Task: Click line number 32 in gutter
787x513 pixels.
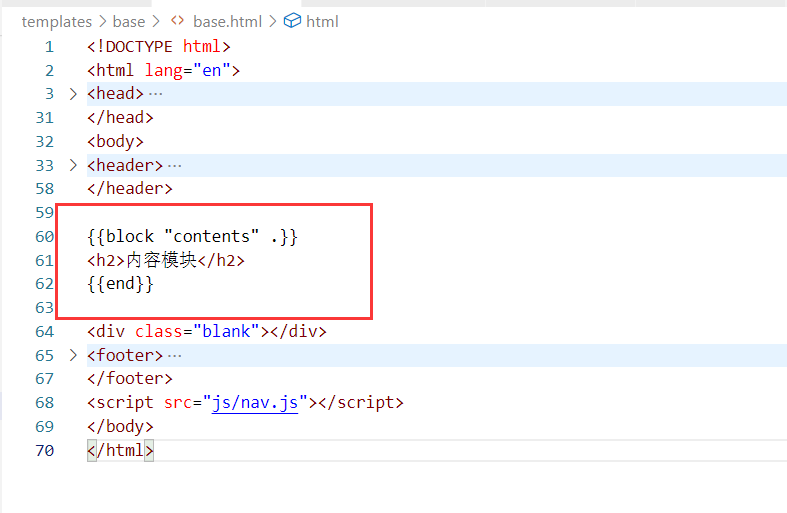Action: pos(45,142)
